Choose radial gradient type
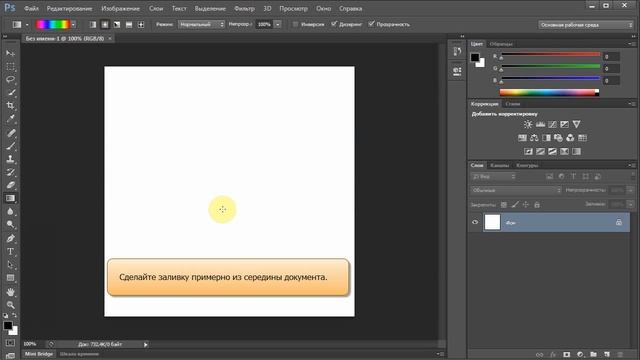Screen dimensions: 640x360 point(105,24)
